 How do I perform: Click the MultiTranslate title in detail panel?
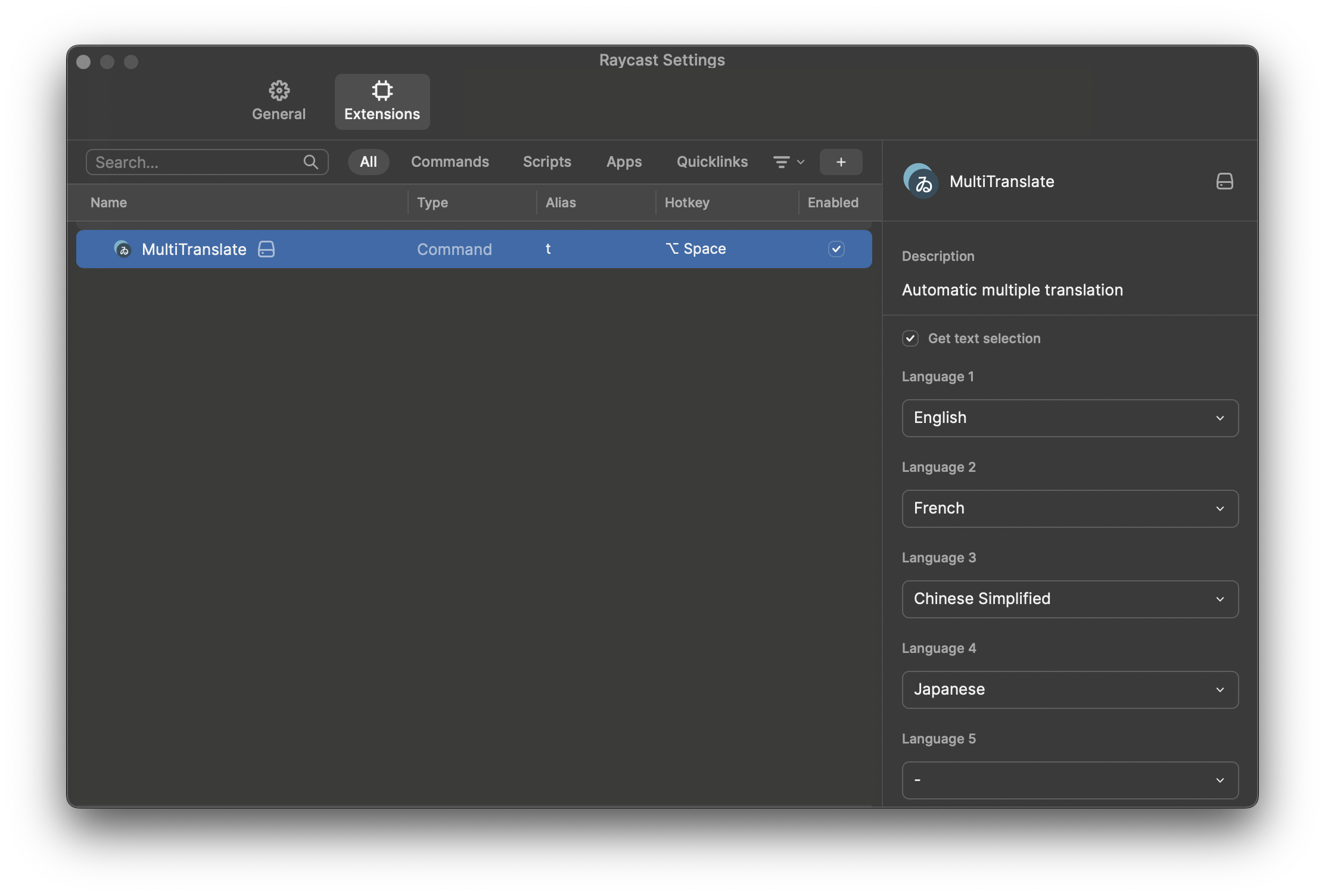tap(1001, 181)
